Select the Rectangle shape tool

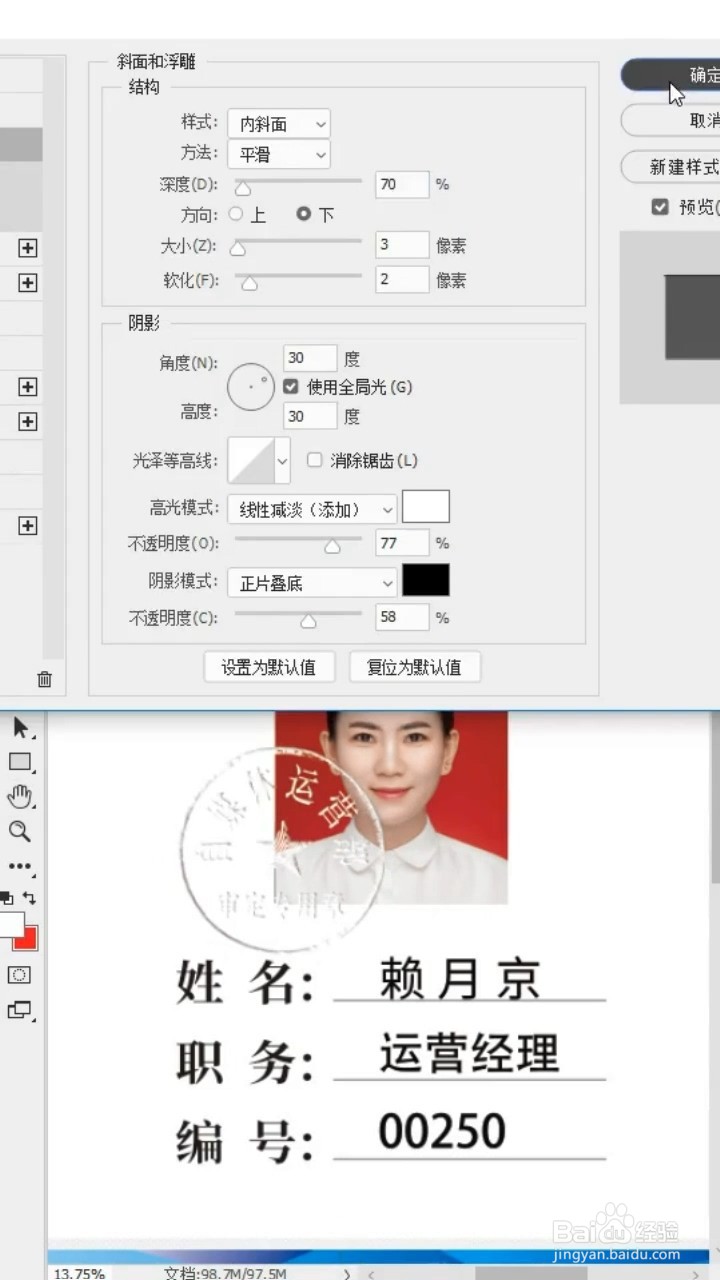[x=20, y=762]
